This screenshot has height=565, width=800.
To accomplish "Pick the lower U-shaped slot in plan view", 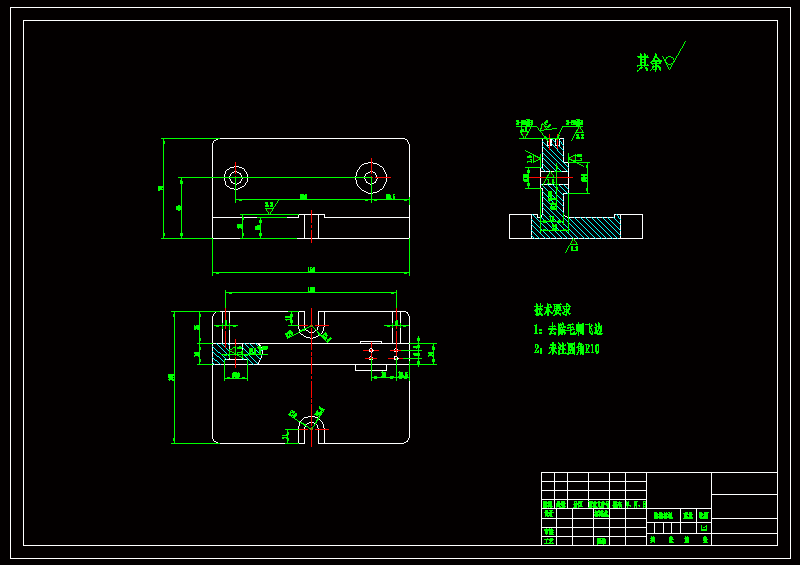I will point(311,430).
